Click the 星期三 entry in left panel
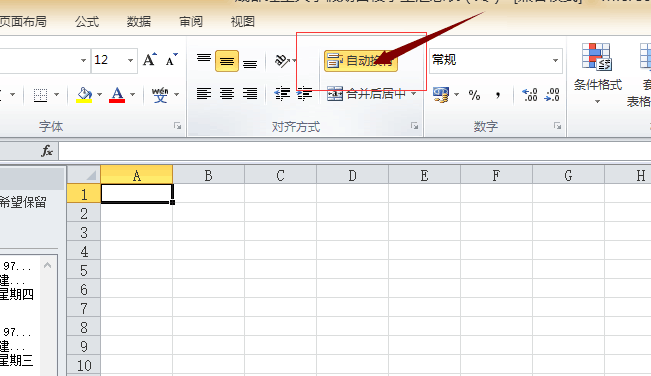The image size is (651, 376). [17, 360]
